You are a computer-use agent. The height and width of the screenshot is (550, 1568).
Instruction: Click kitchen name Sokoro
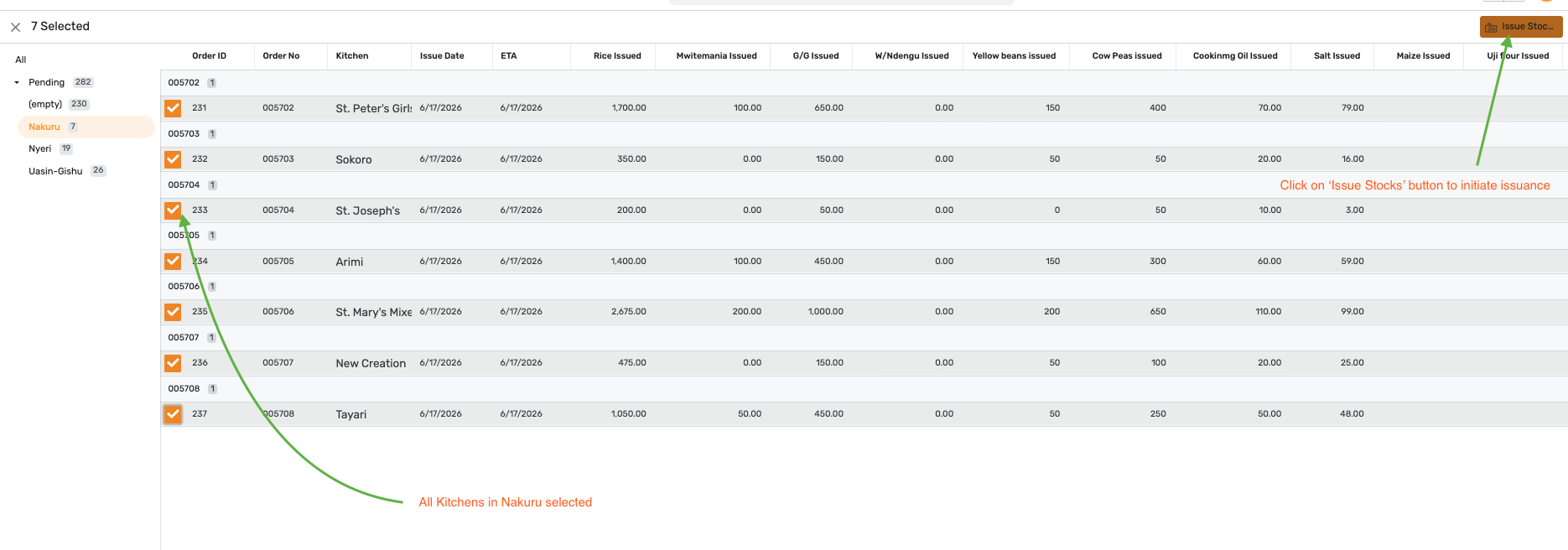pos(354,159)
